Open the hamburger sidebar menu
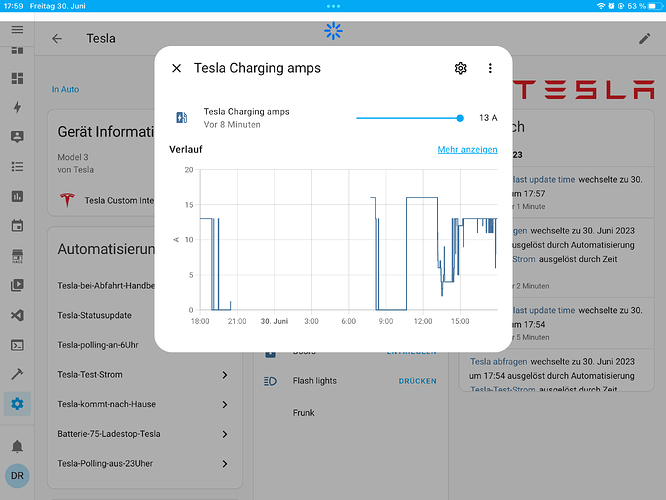 coord(17,30)
